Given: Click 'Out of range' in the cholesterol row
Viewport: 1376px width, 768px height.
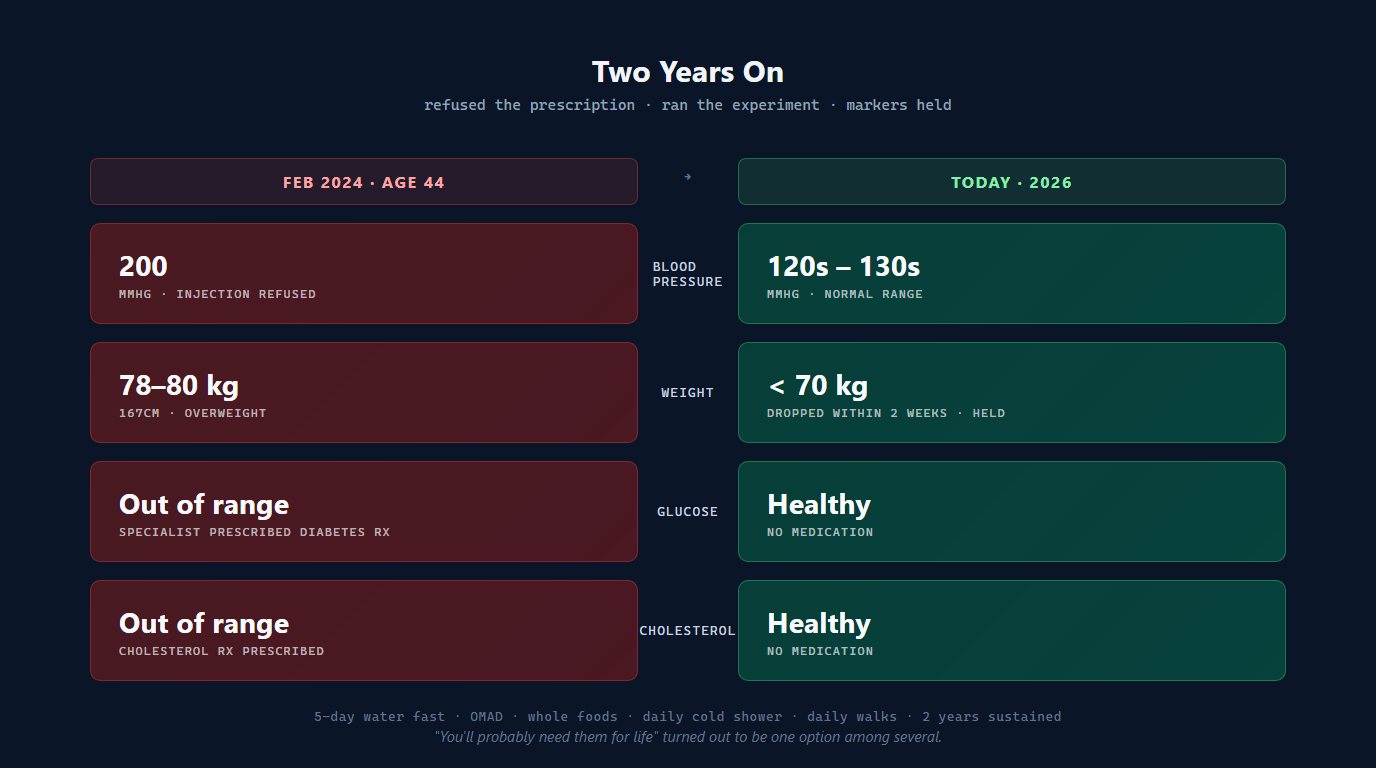Looking at the screenshot, I should 204,623.
